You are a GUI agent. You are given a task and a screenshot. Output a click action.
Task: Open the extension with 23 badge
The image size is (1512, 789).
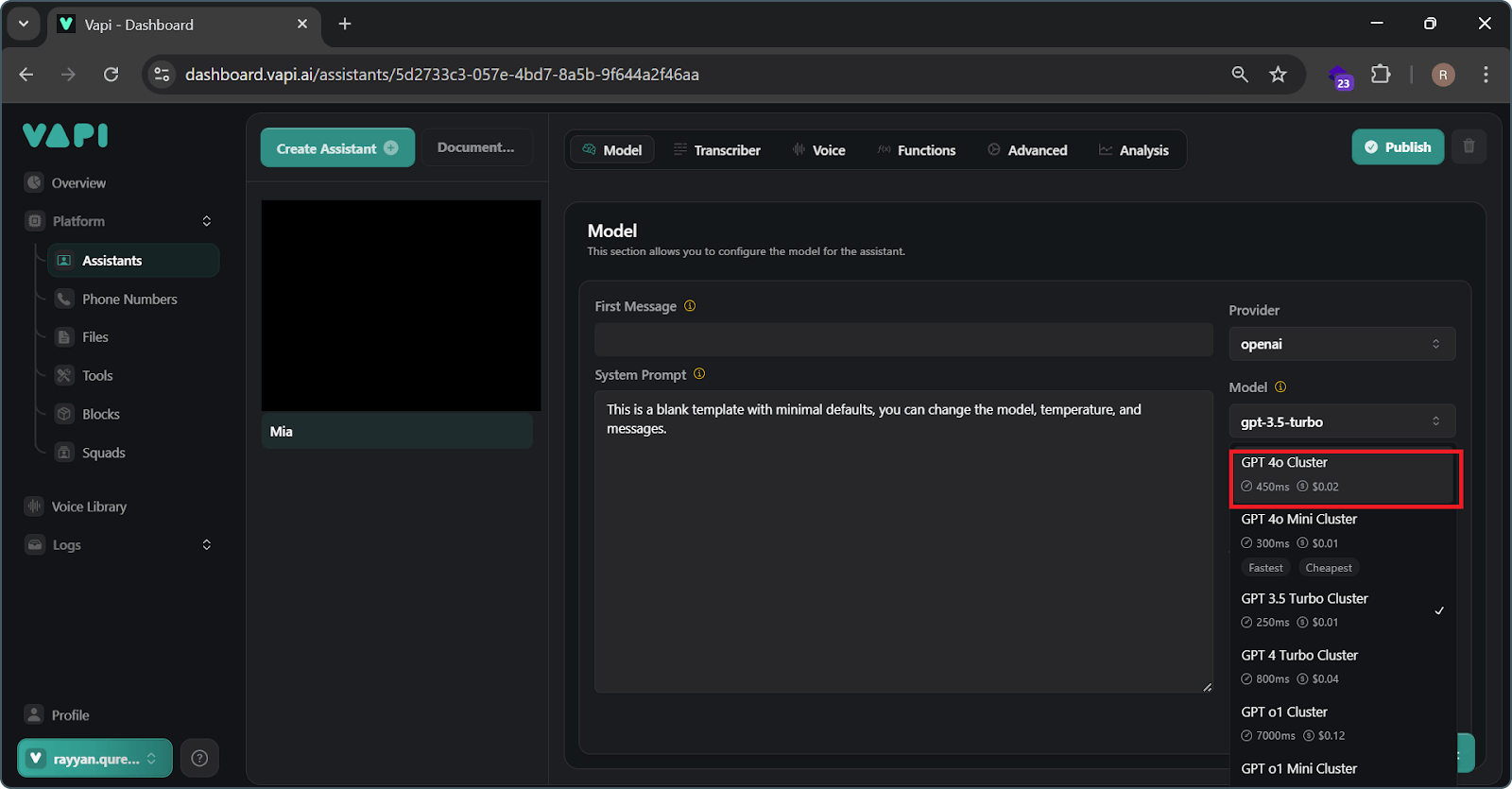(1340, 76)
